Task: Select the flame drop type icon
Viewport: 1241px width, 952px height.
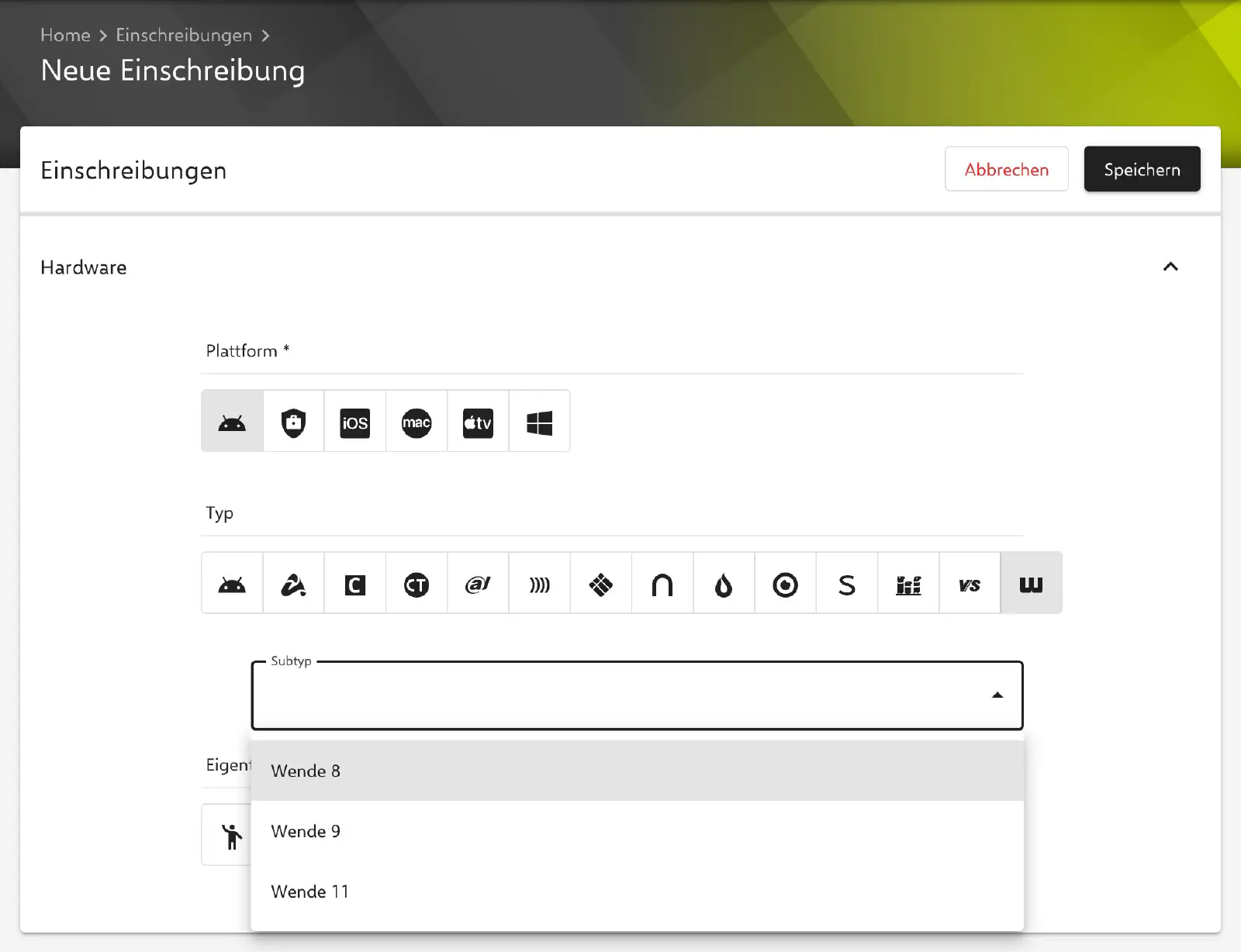Action: 724,583
